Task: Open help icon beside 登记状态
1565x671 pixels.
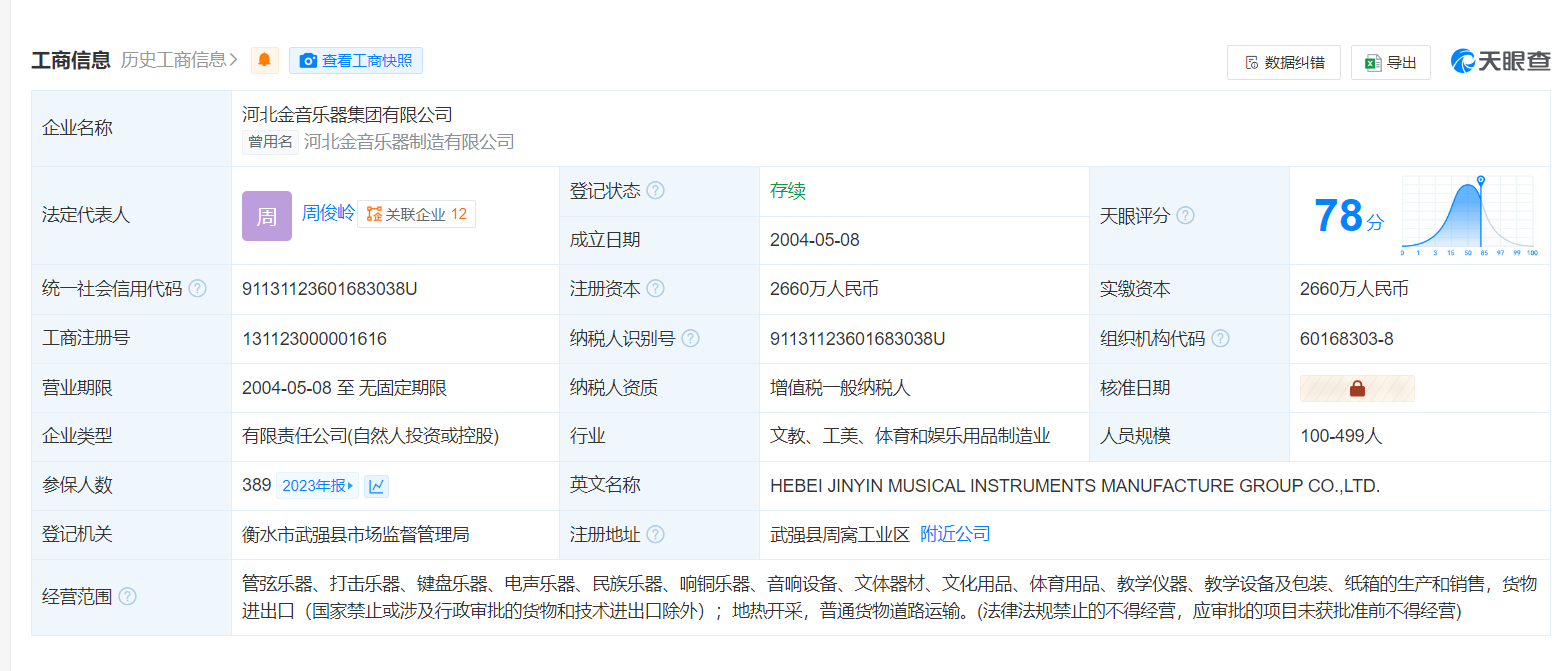Action: pyautogui.click(x=655, y=191)
